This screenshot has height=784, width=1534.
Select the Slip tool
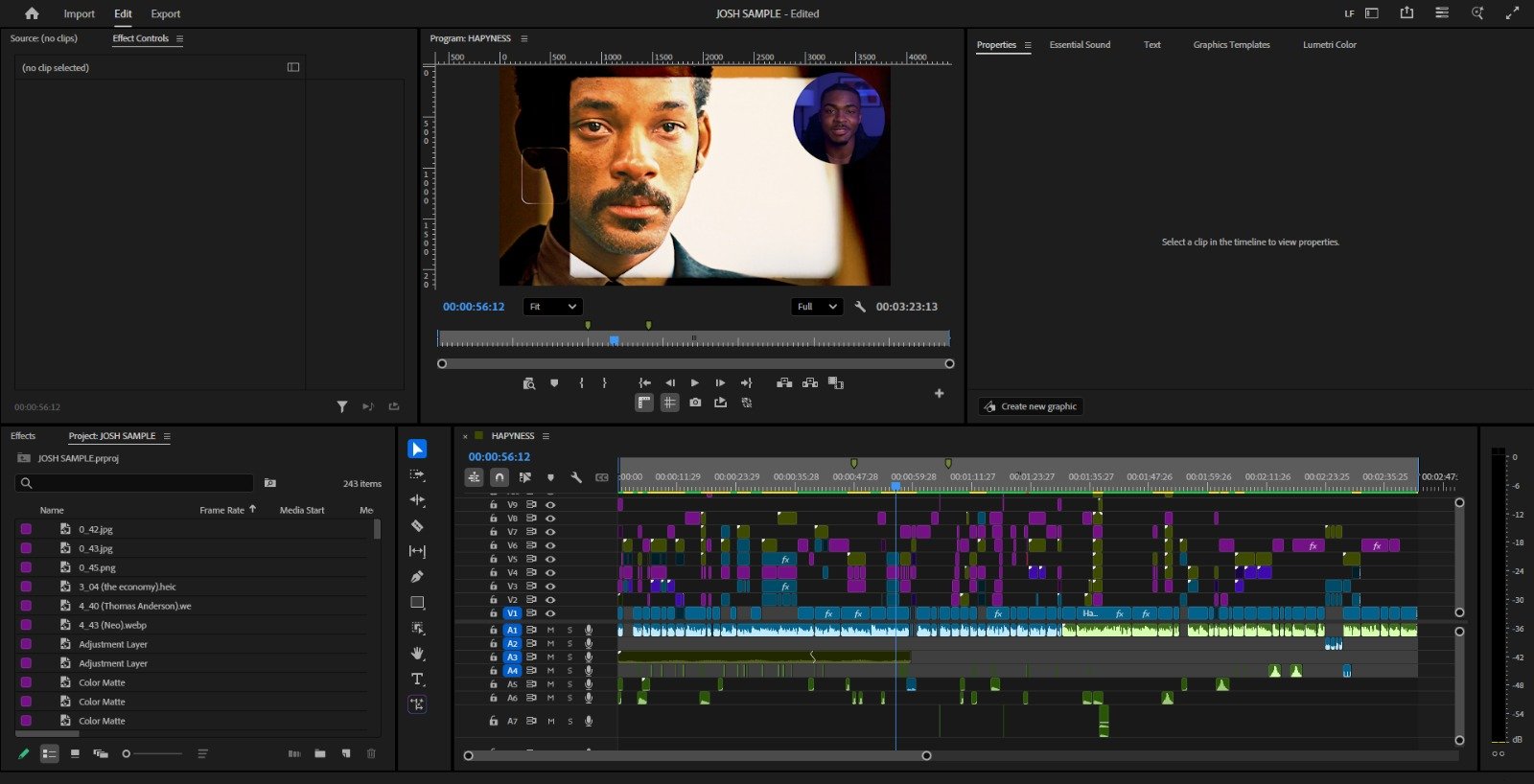417,551
